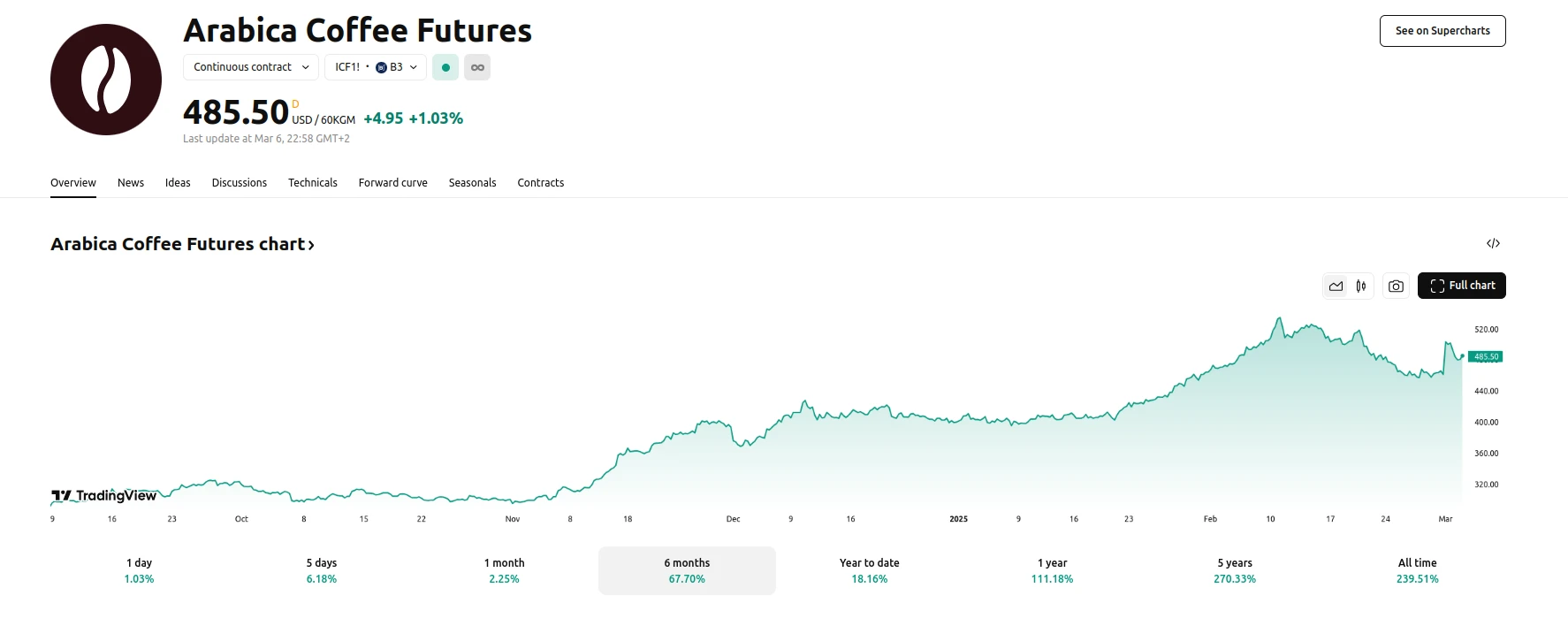Switch to the Technicals tab
This screenshot has height=626, width=1568.
click(x=312, y=183)
